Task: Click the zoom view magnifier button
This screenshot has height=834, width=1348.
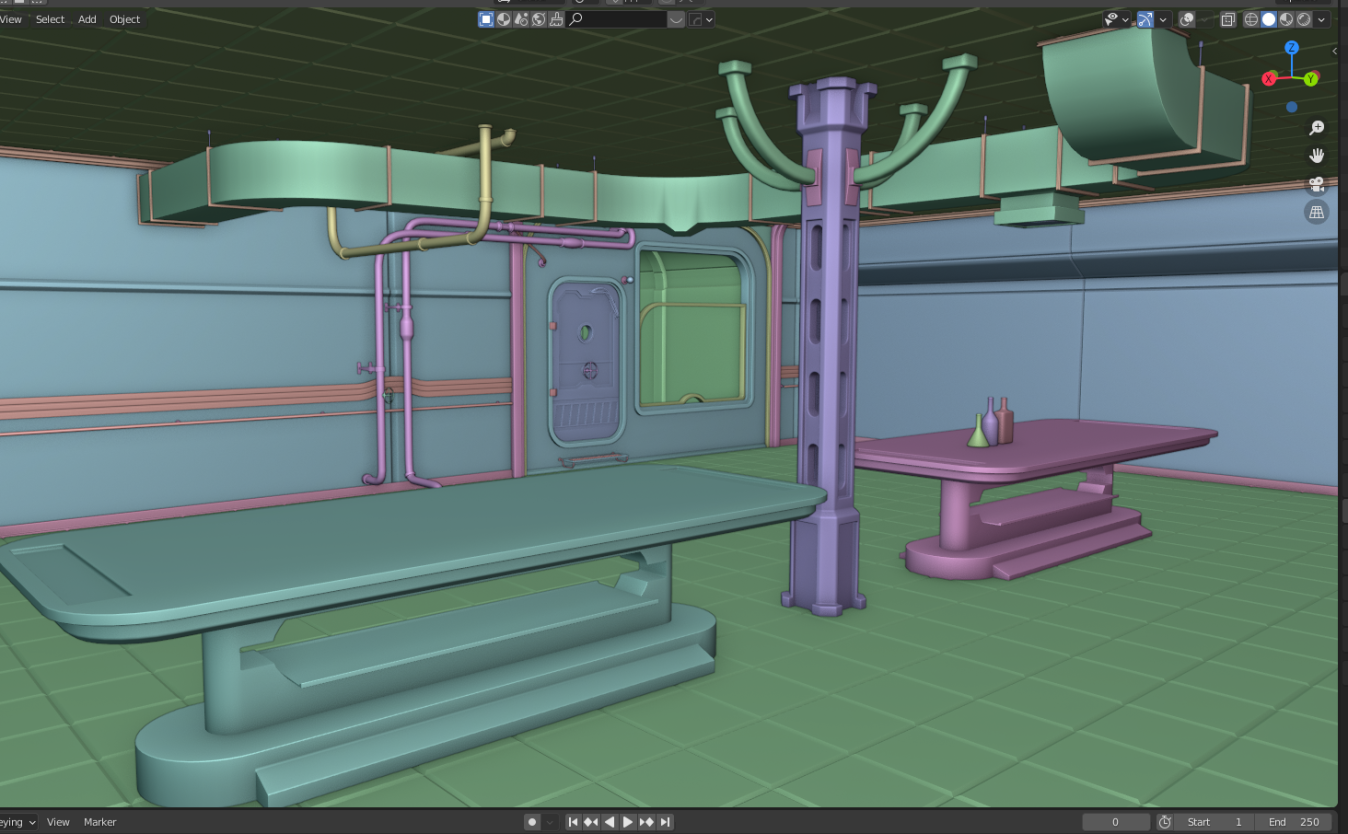Action: click(1317, 128)
